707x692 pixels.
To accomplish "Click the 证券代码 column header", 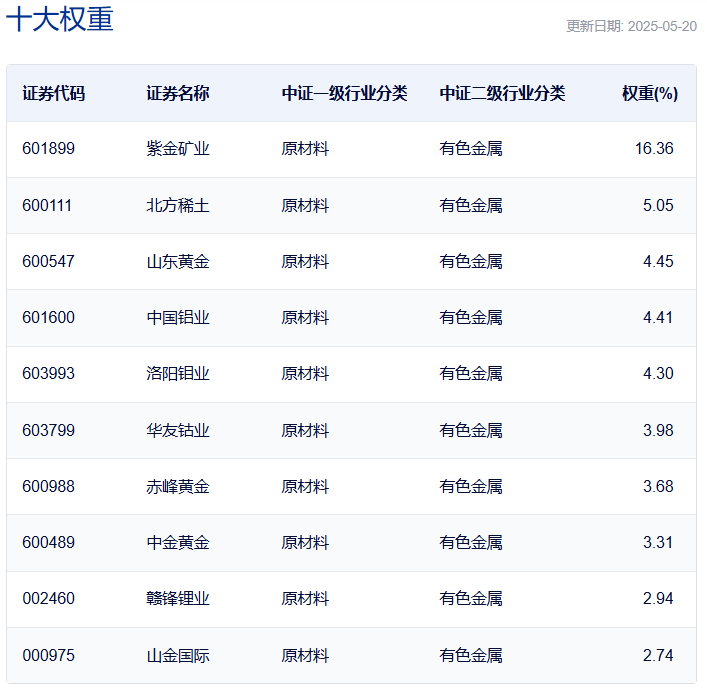I will pyautogui.click(x=54, y=93).
